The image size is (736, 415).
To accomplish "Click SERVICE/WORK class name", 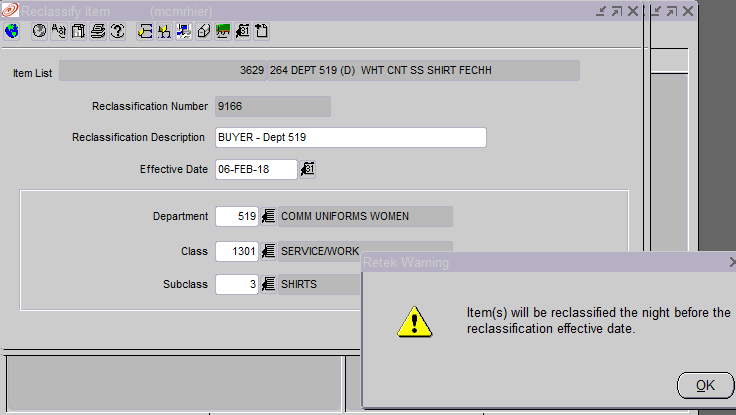I will [320, 252].
